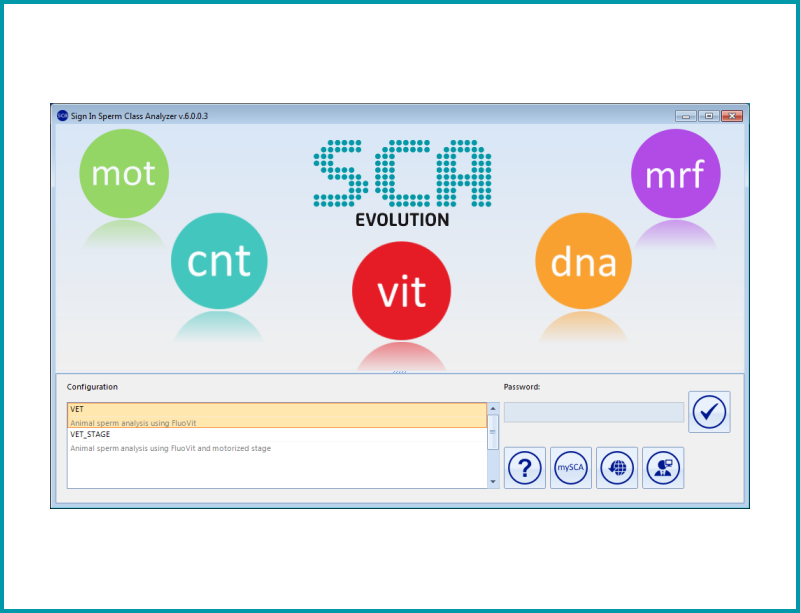
Task: Click the green mot module circle
Action: pos(124,174)
